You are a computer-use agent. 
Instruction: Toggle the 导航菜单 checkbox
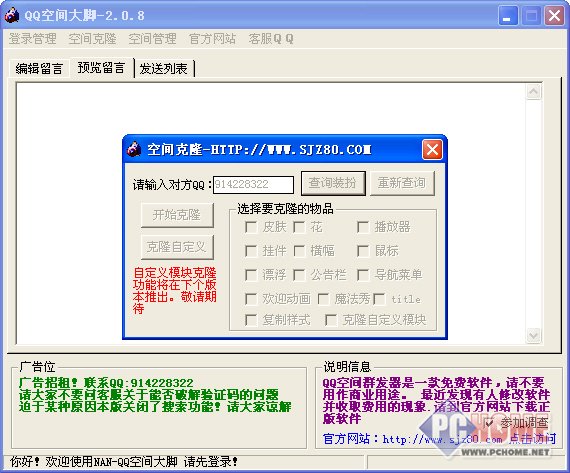click(x=363, y=275)
